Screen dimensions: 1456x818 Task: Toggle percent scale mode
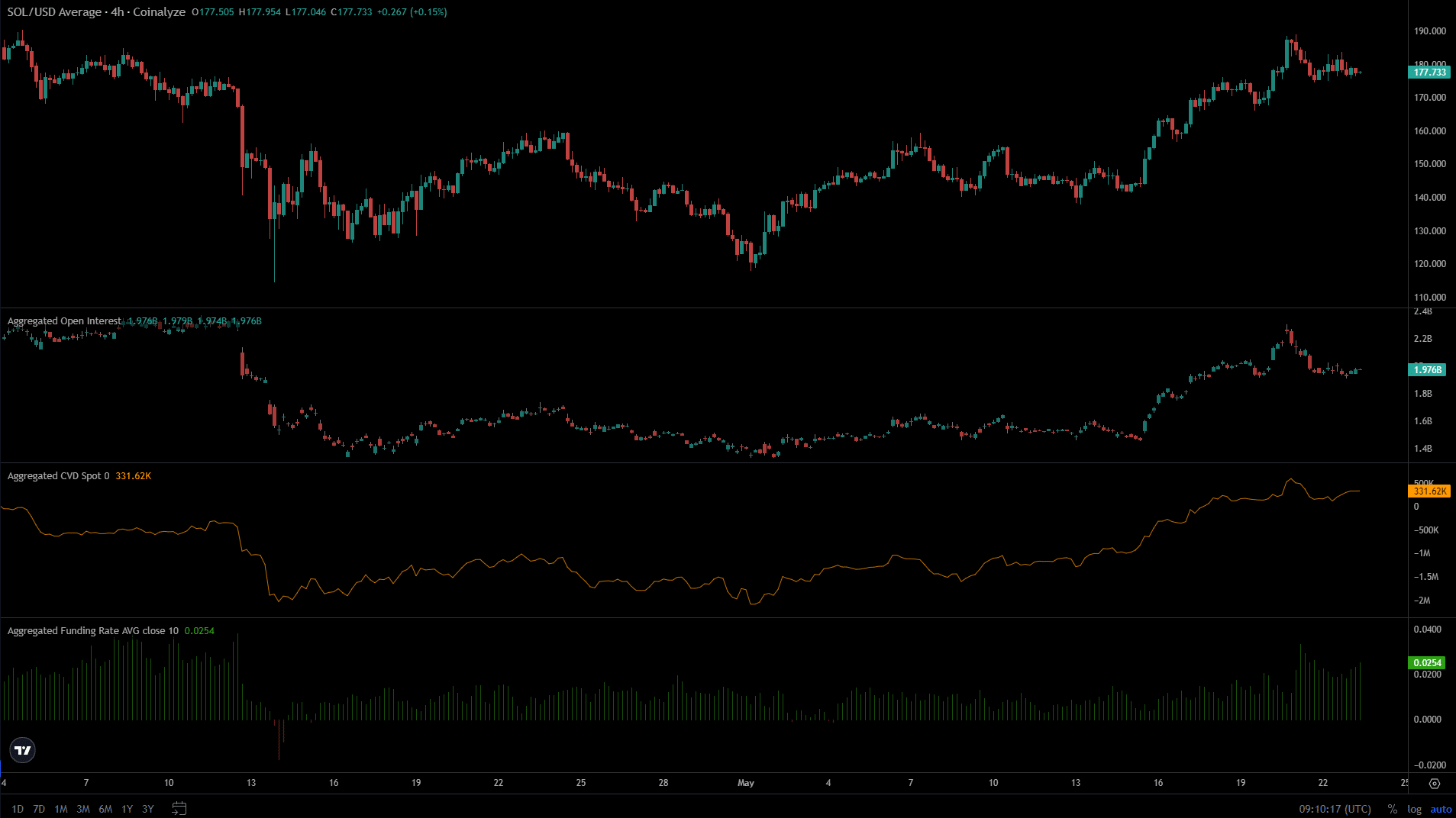pyautogui.click(x=1392, y=809)
